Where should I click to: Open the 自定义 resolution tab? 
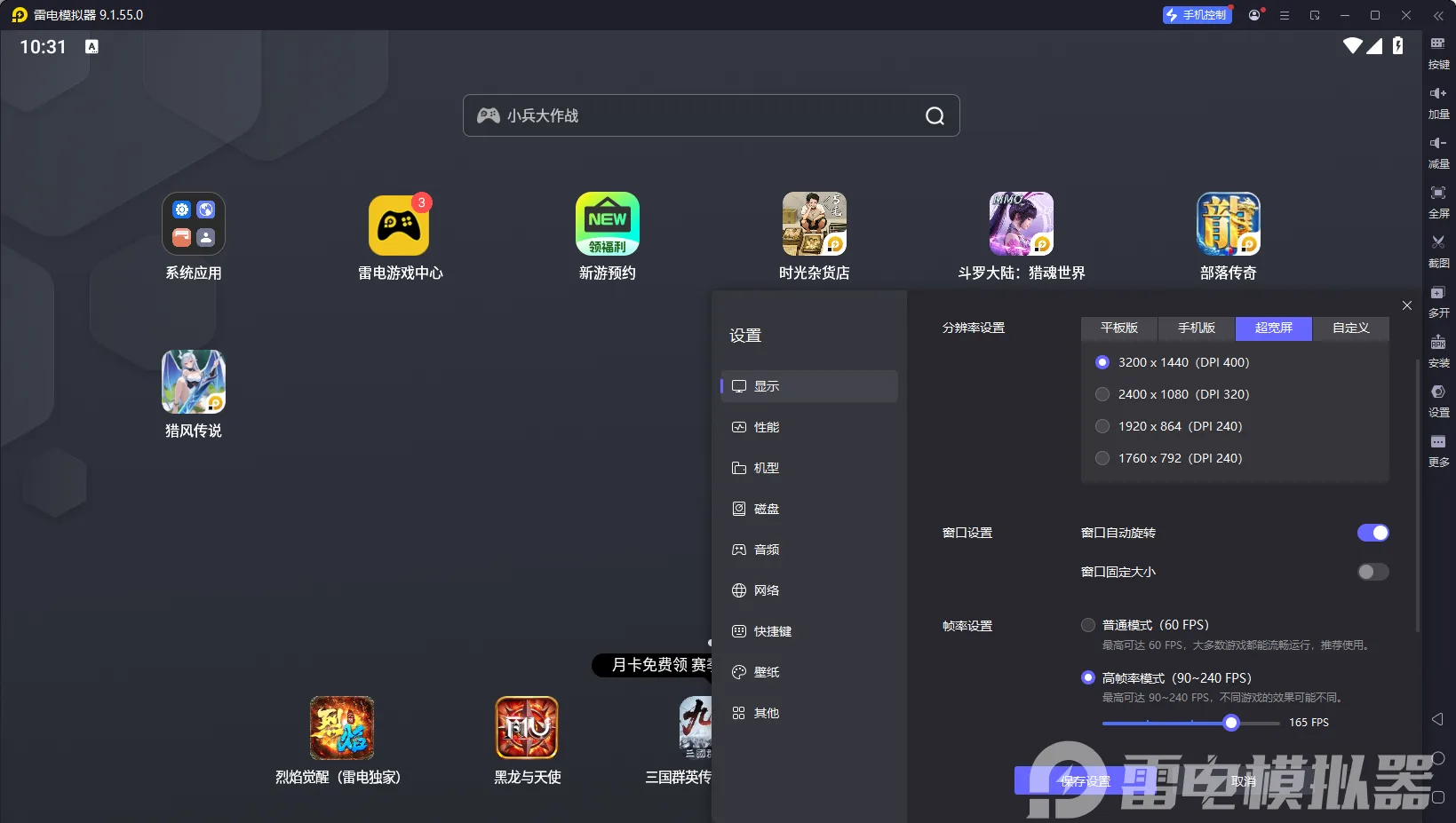pyautogui.click(x=1351, y=328)
